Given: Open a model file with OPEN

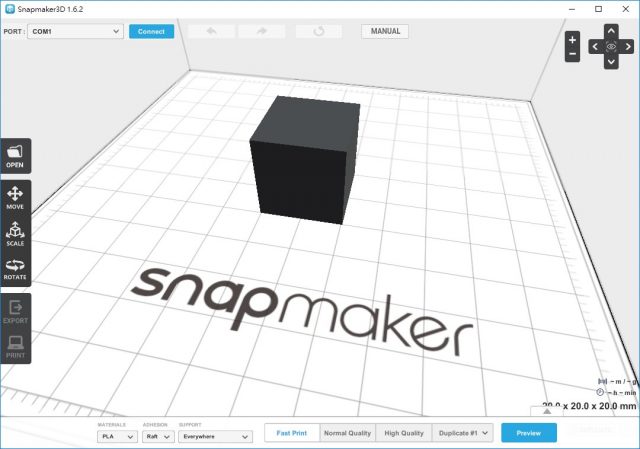Looking at the screenshot, I should click(15, 156).
